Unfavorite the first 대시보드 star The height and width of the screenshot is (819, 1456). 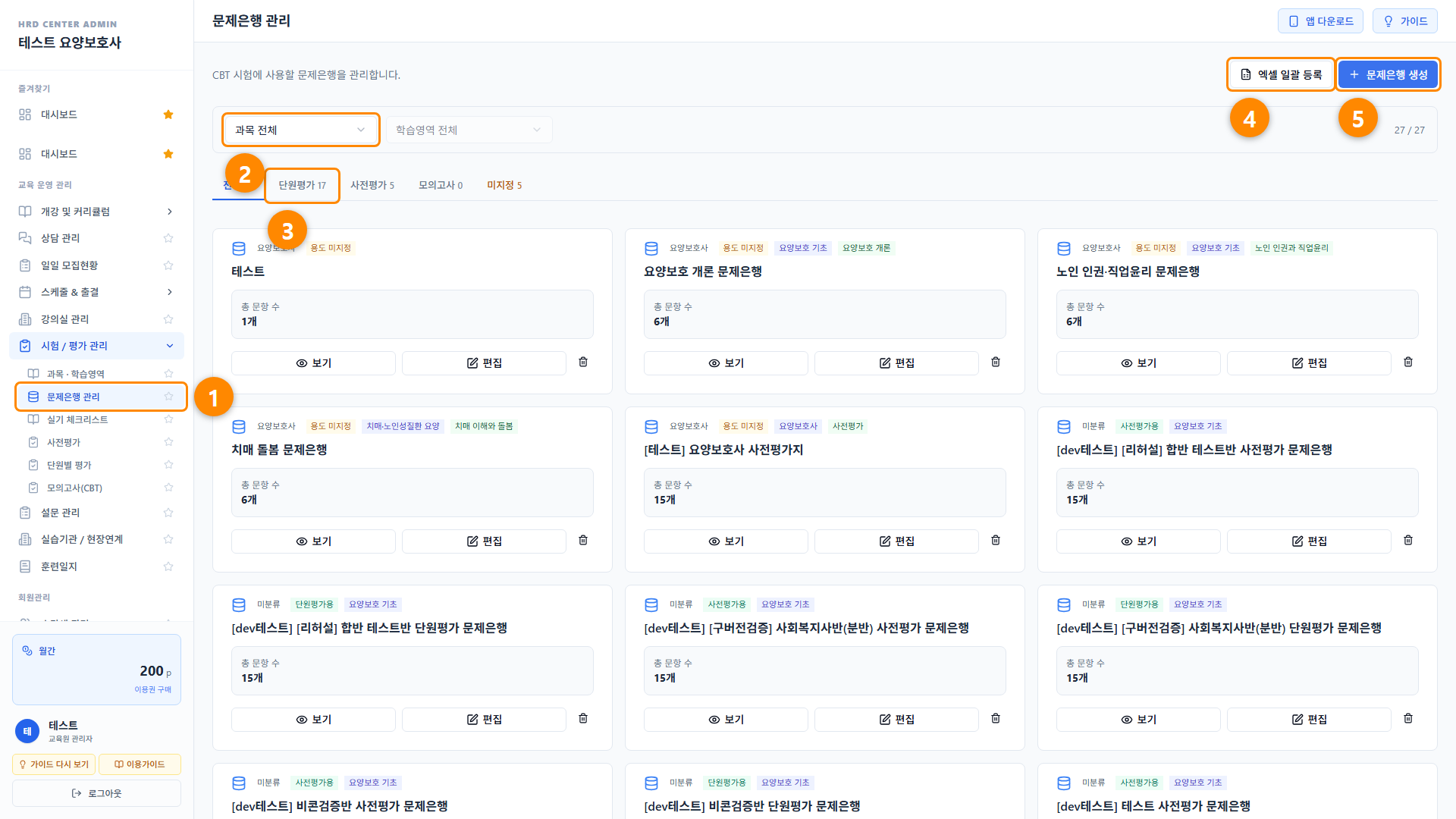tap(168, 115)
